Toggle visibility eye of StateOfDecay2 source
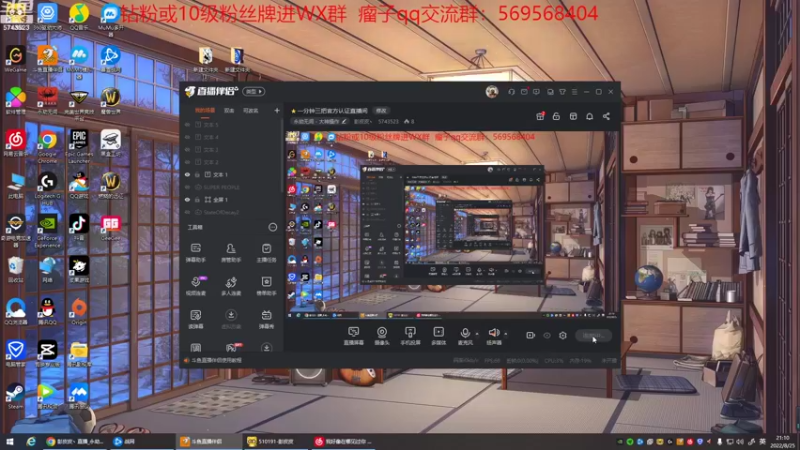 pyautogui.click(x=187, y=212)
